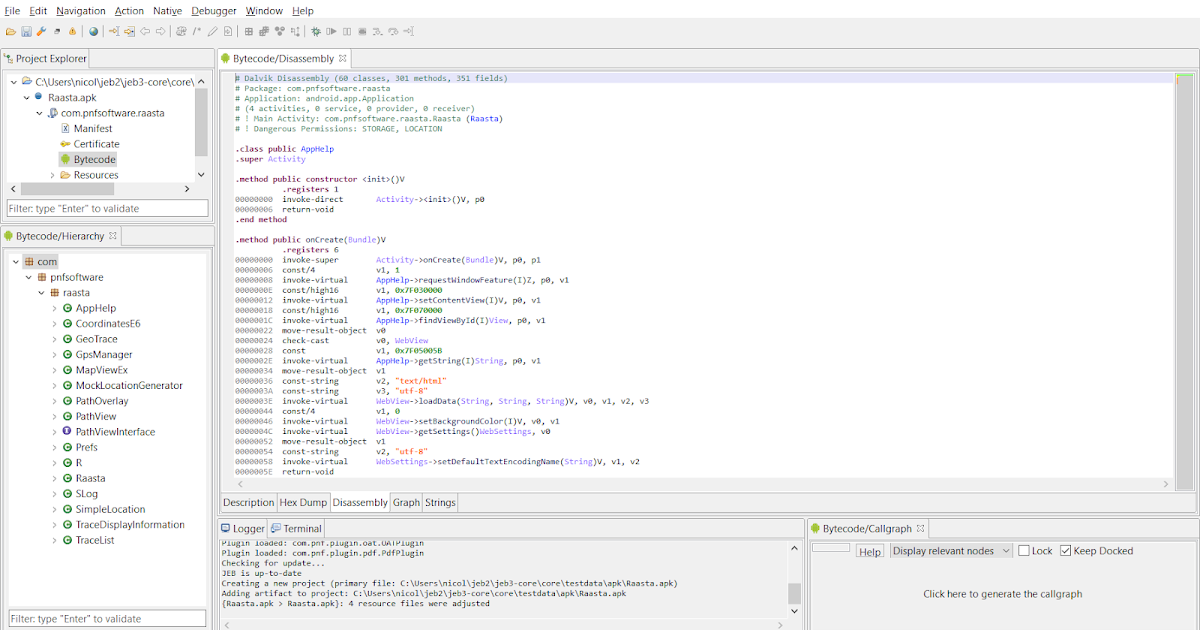Open the Display relevant nodes dropdown
This screenshot has height=630, width=1200.
pos(951,551)
